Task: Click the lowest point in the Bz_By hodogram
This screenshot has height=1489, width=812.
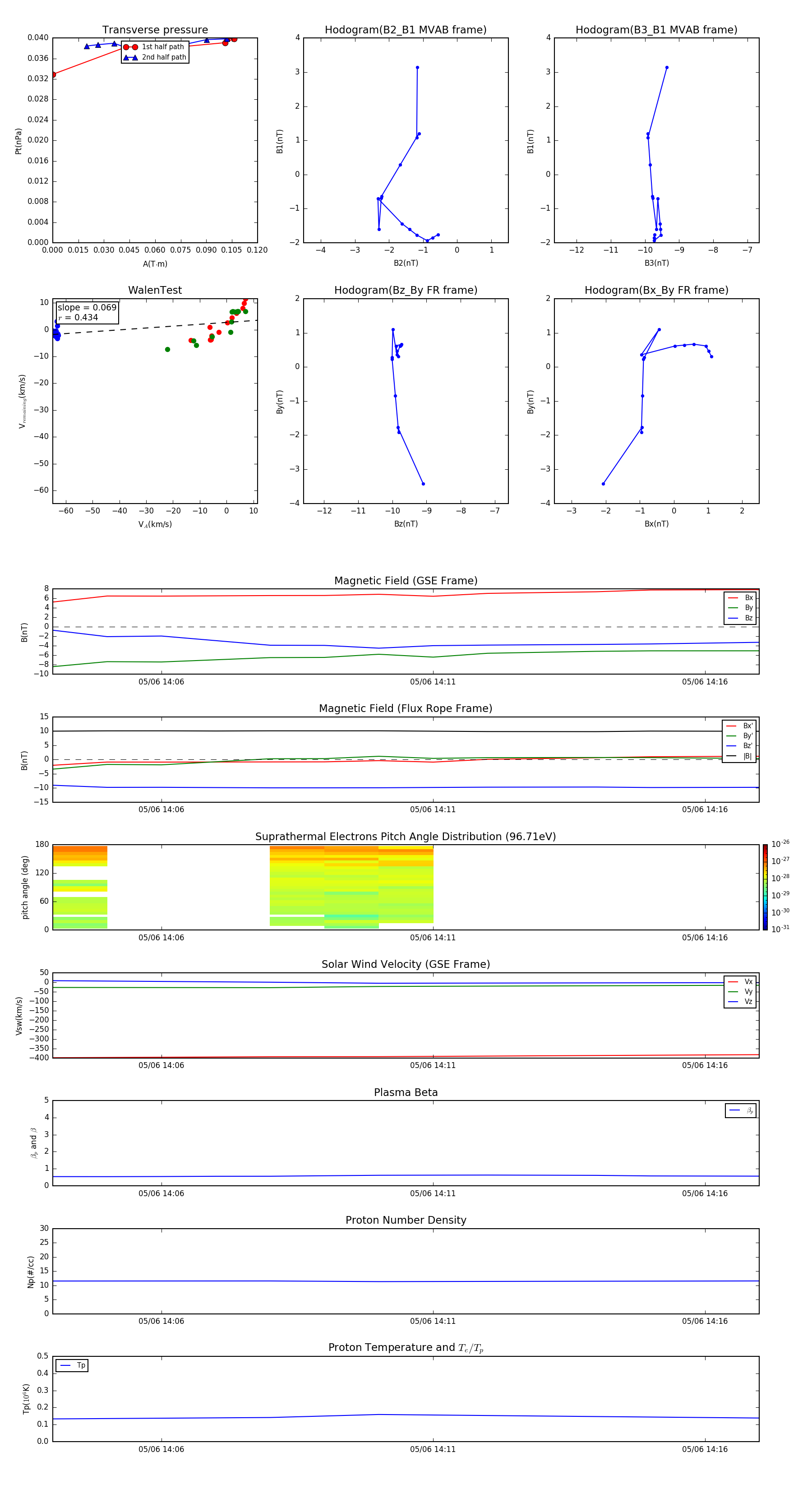Action: (423, 484)
